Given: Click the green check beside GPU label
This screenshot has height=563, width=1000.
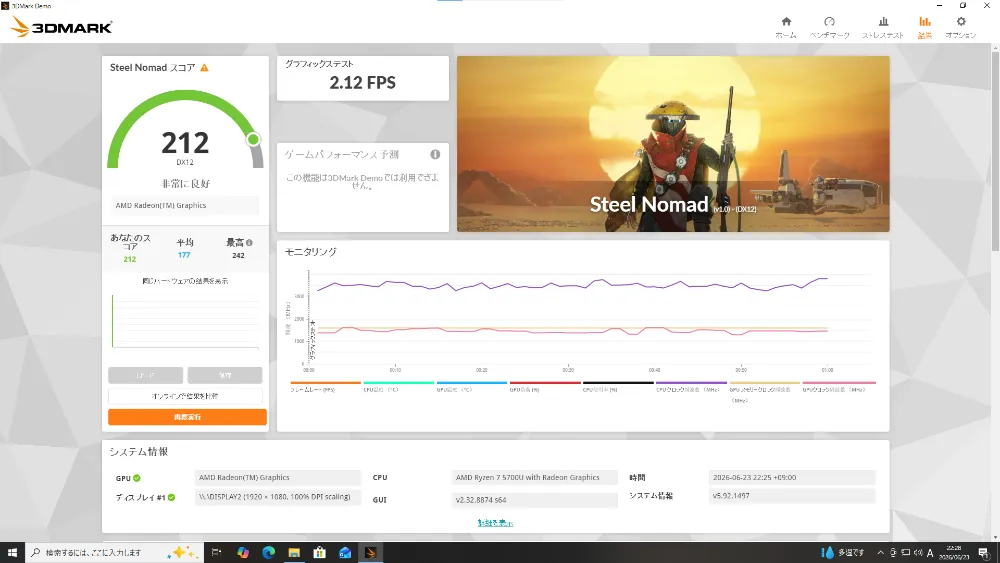Looking at the screenshot, I should point(137,478).
